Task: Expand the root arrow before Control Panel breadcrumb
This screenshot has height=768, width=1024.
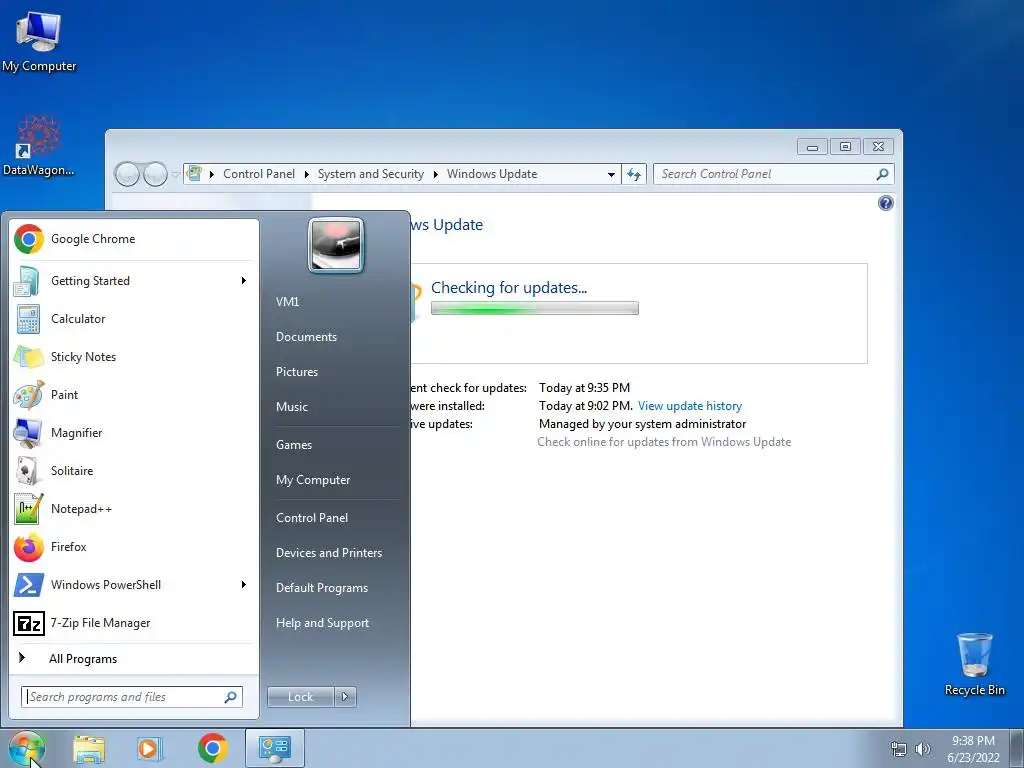Action: click(x=212, y=174)
